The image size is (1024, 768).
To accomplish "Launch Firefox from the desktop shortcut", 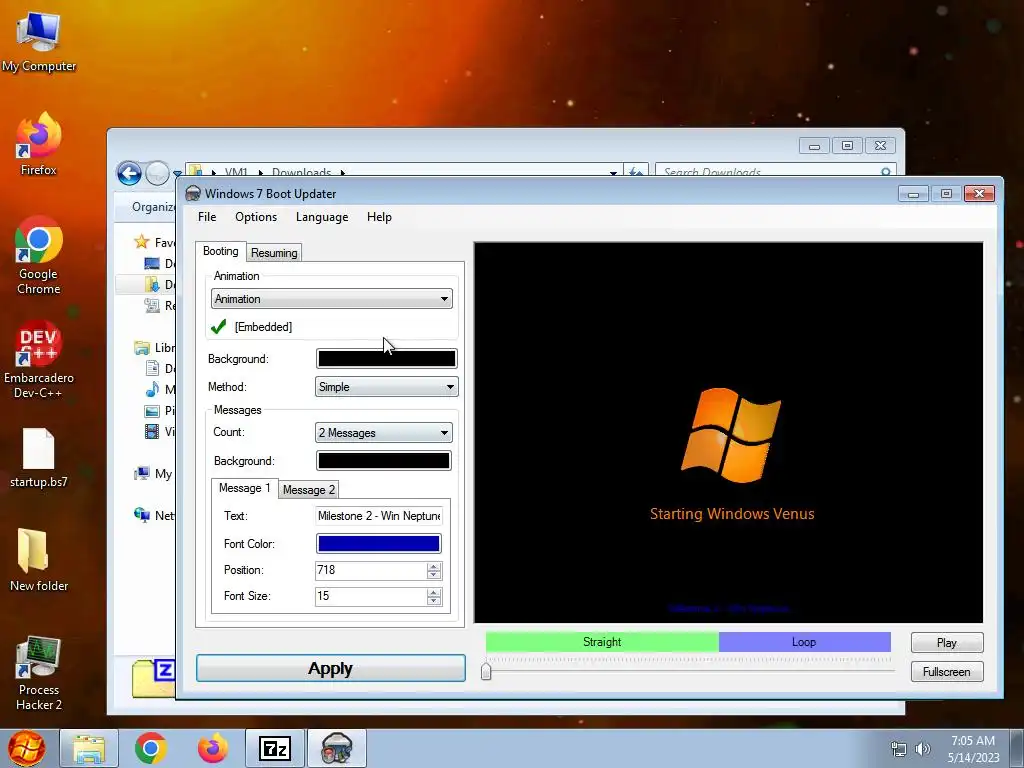I will 39,145.
